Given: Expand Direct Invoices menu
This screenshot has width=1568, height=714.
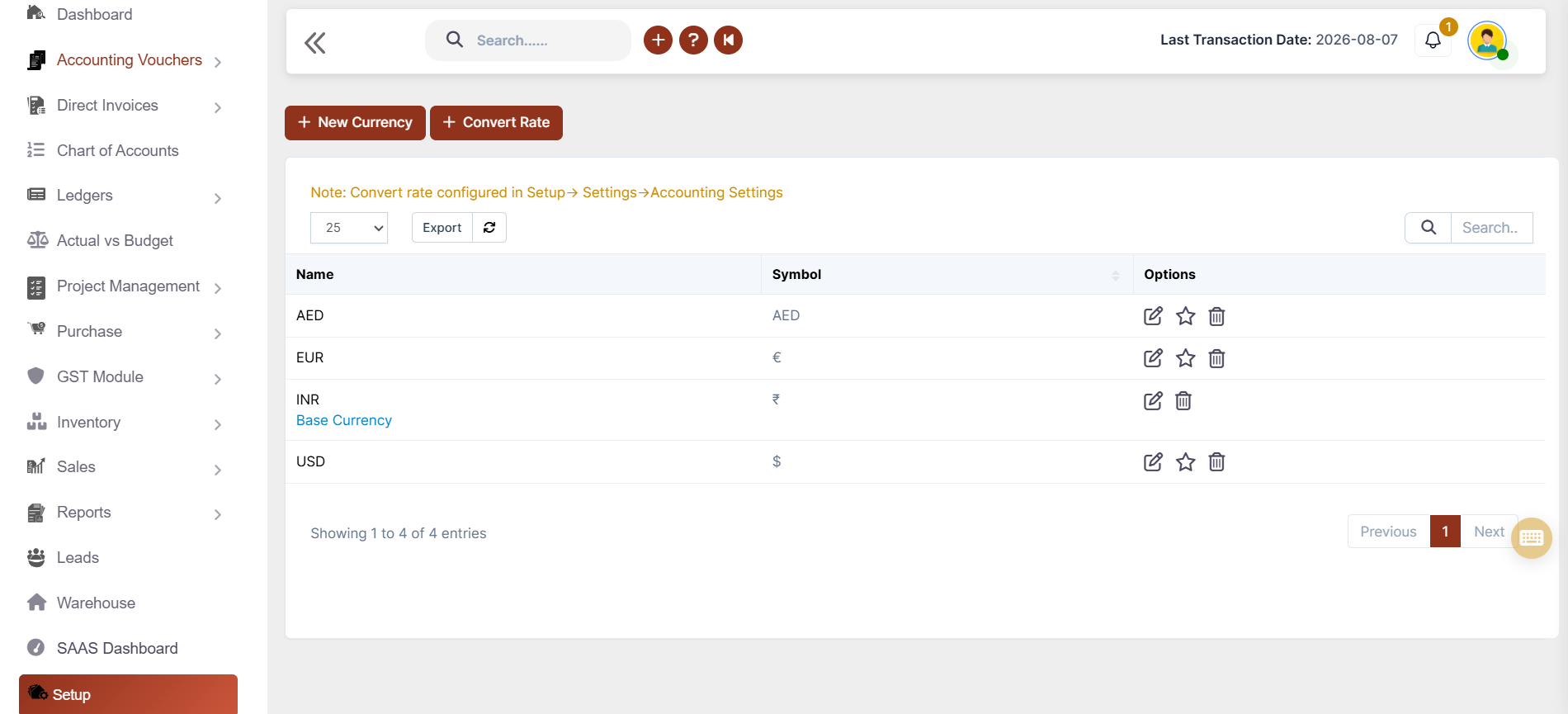Looking at the screenshot, I should click(x=124, y=106).
